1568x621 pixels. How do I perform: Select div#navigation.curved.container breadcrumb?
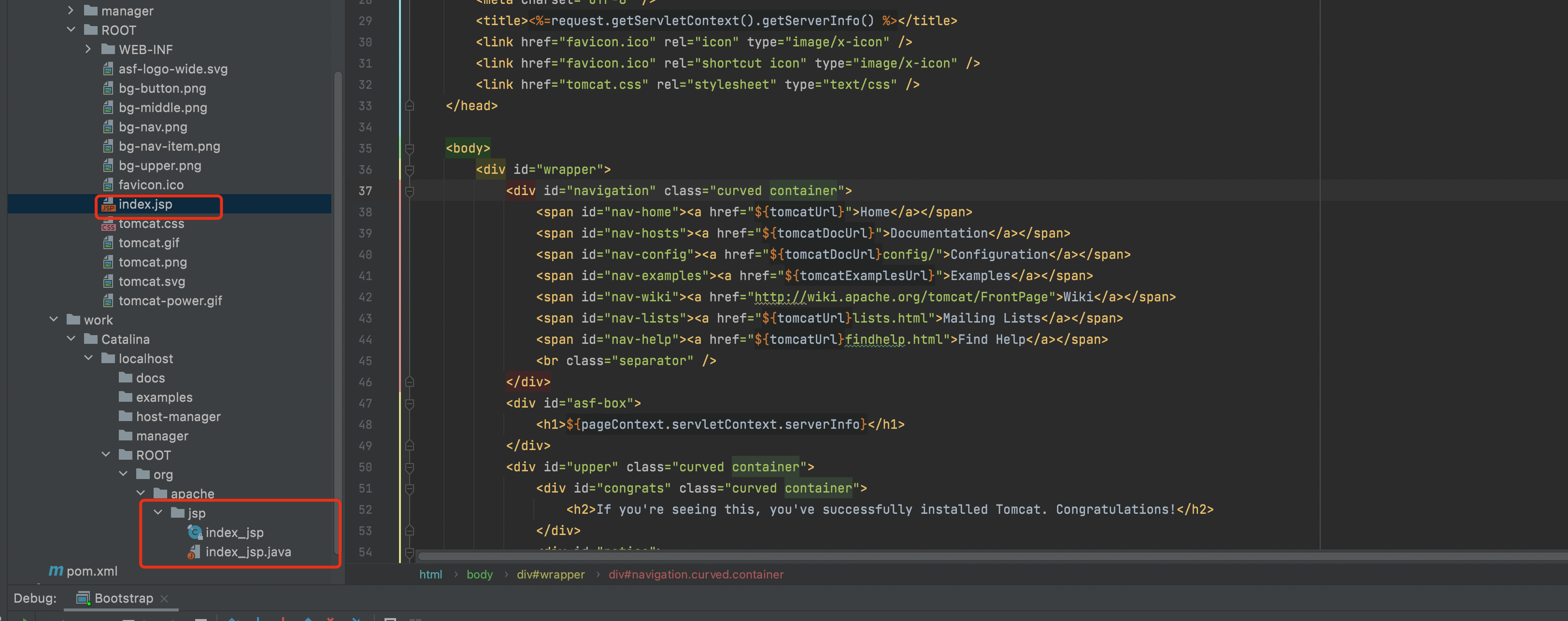[696, 574]
